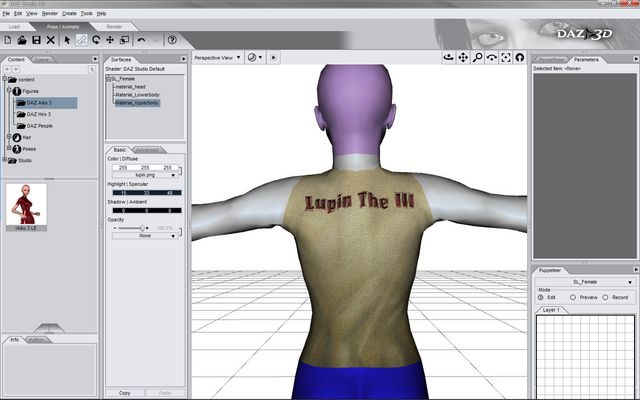Select the Translate move tool in the main toolbar
640x400 pixels.
tap(110, 40)
